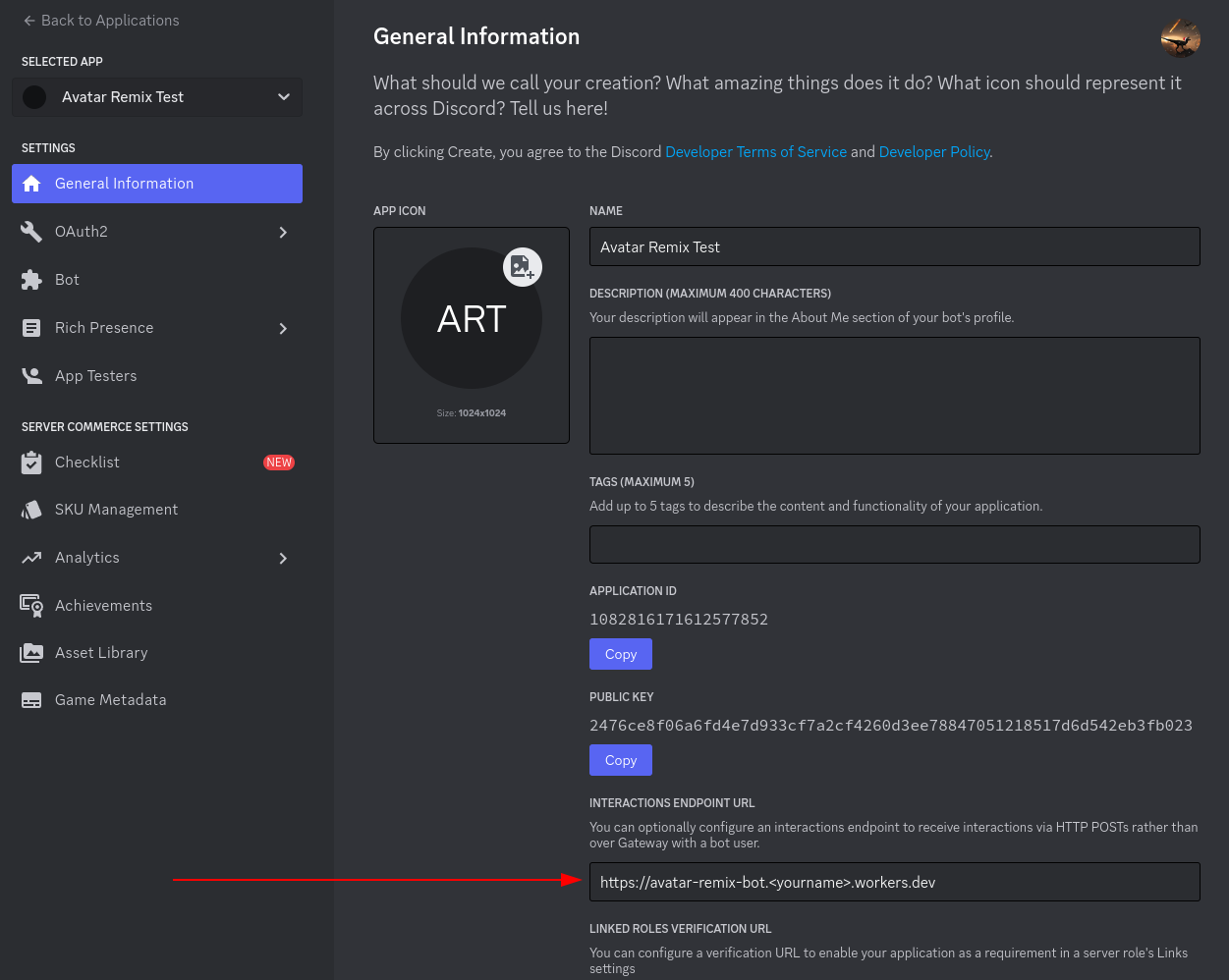
Task: Click the Interactions Endpoint URL field
Action: click(895, 882)
